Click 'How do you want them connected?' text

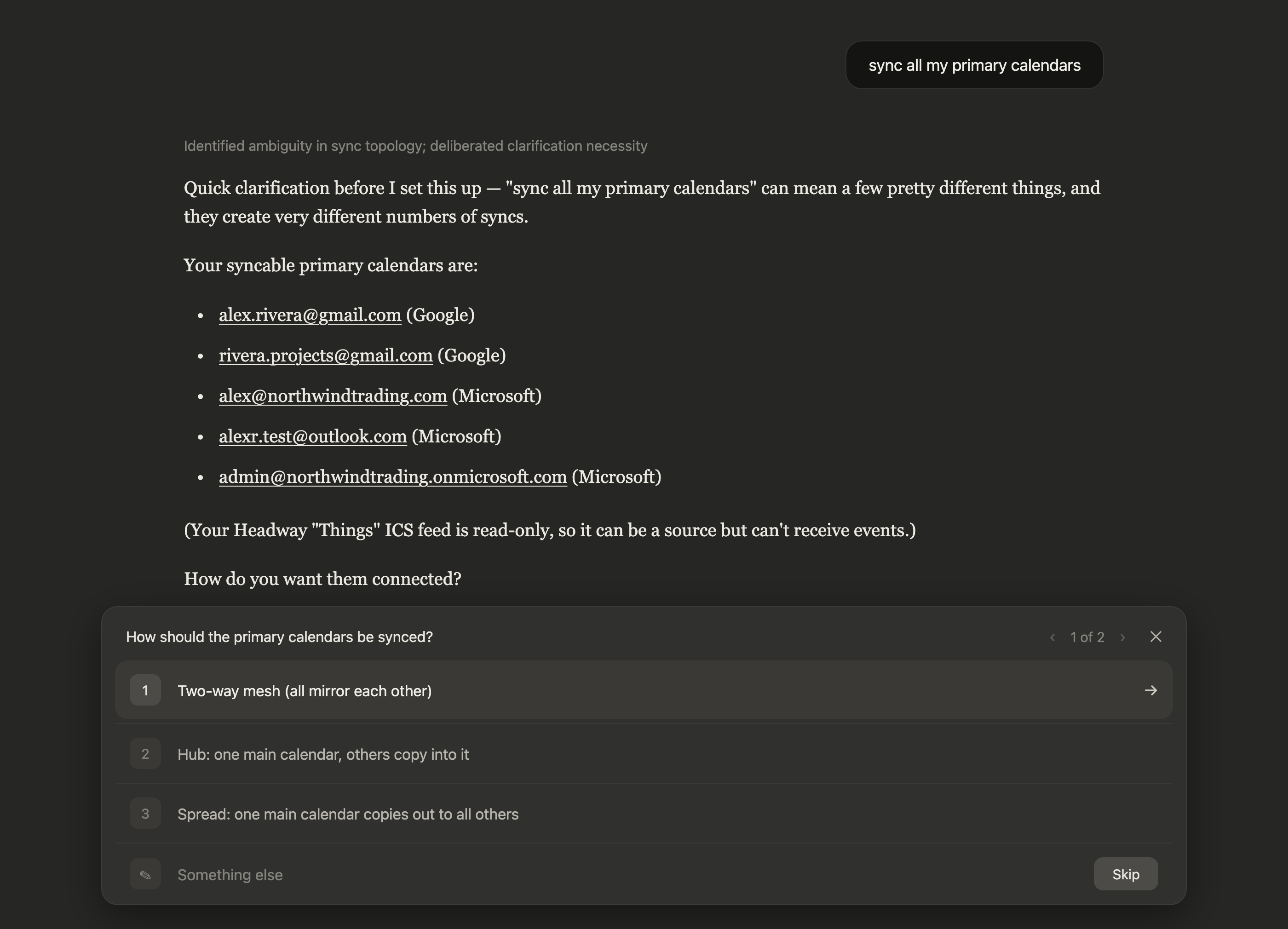click(322, 579)
